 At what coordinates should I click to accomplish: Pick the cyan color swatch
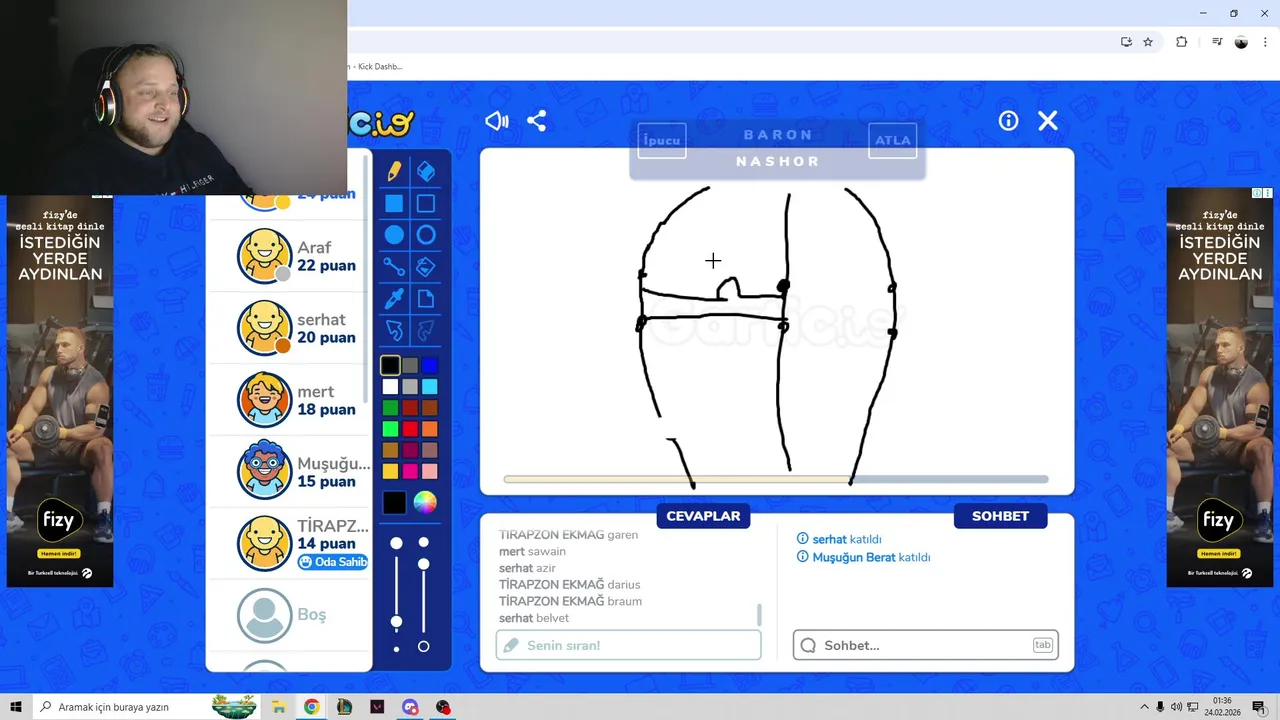pos(429,387)
